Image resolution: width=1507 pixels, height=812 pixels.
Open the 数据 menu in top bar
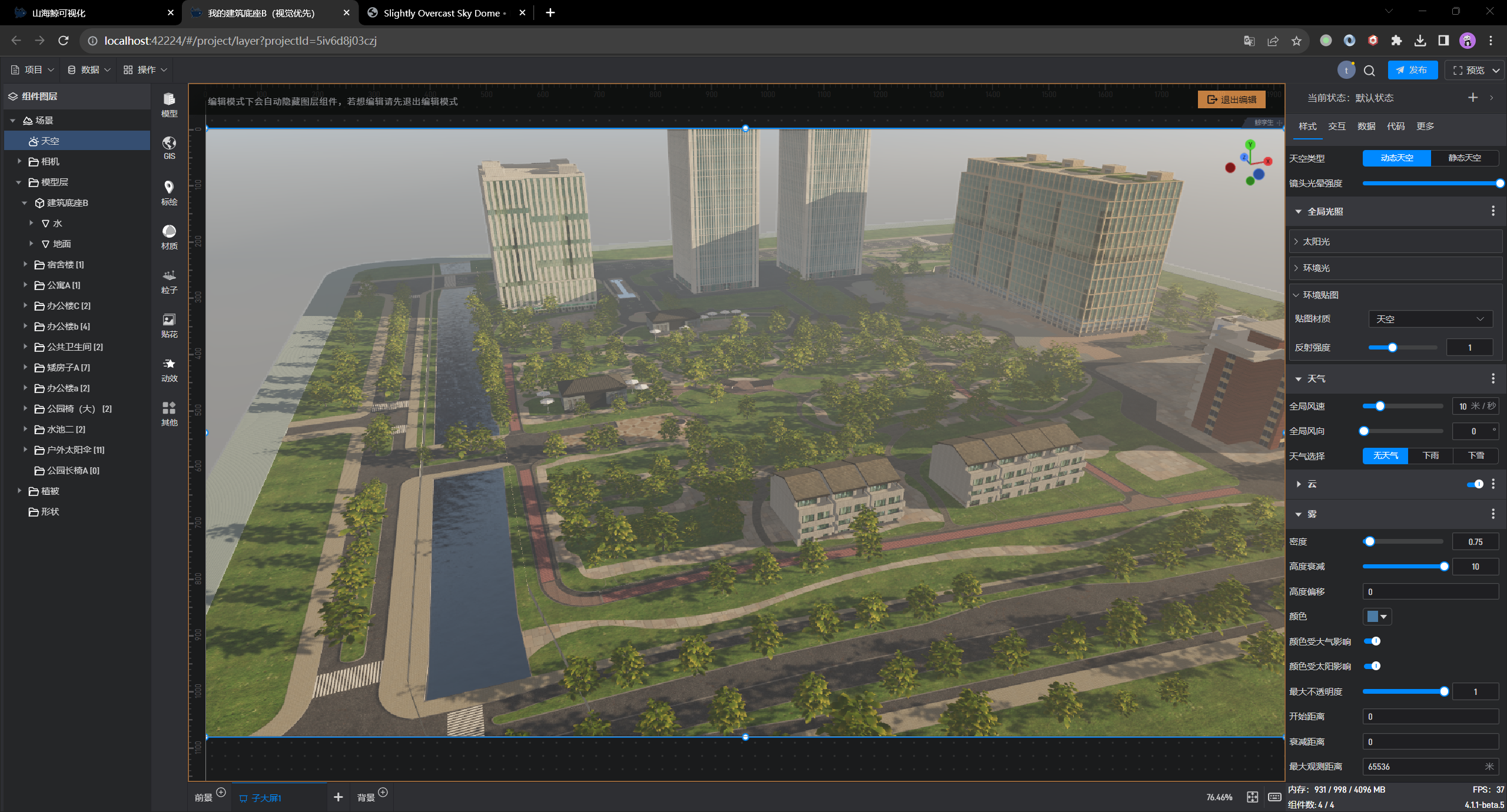89,69
